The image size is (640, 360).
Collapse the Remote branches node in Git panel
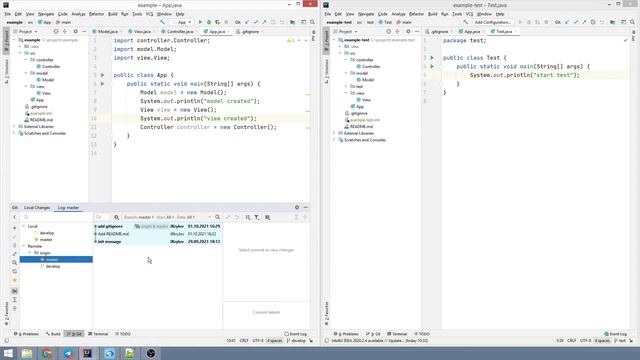[x=24, y=246]
